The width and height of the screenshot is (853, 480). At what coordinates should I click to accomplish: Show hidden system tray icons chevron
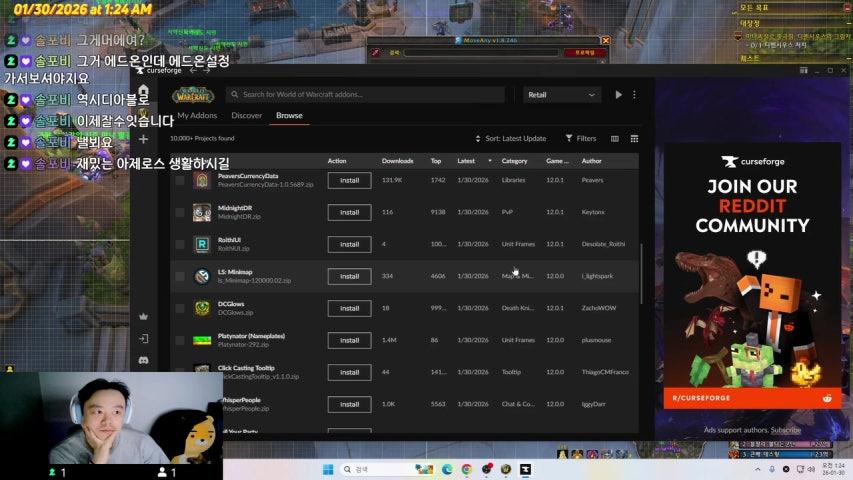tap(758, 469)
